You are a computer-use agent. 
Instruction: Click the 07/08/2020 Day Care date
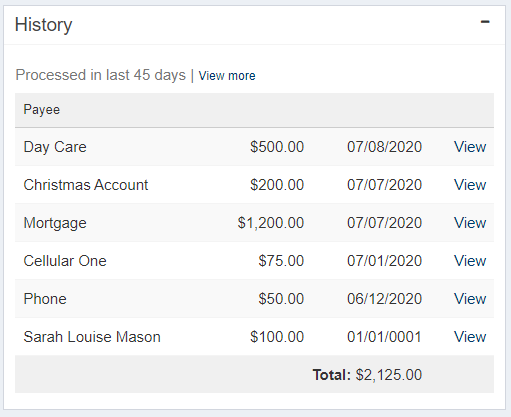tap(385, 147)
